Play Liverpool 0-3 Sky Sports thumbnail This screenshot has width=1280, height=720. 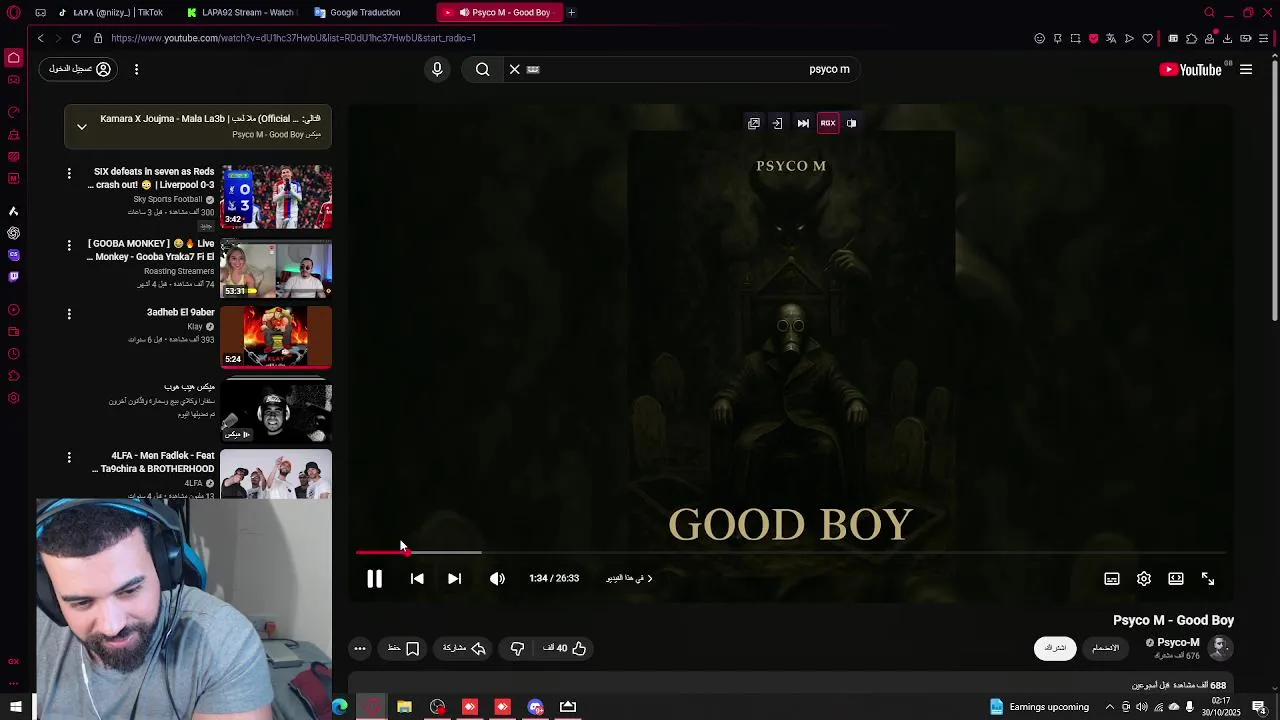(x=276, y=197)
